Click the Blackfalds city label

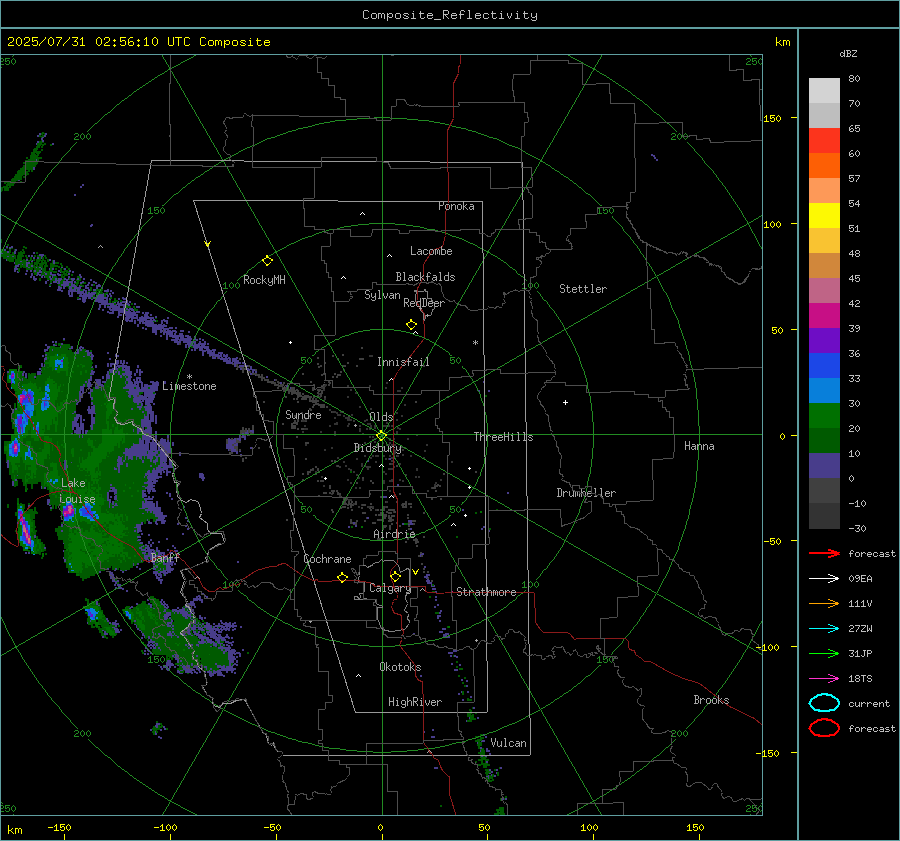(x=425, y=277)
